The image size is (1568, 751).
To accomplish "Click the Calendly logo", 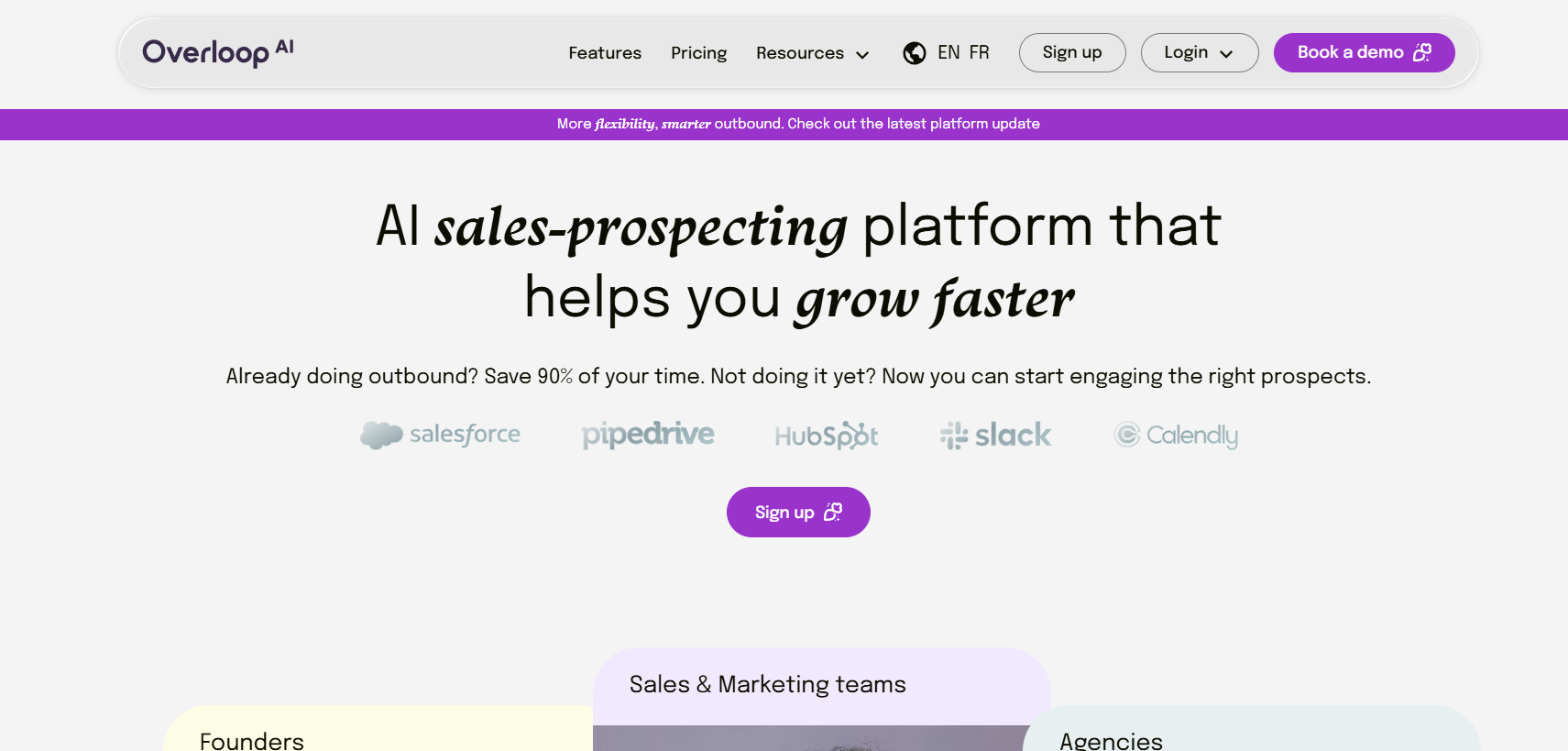I will point(1176,435).
